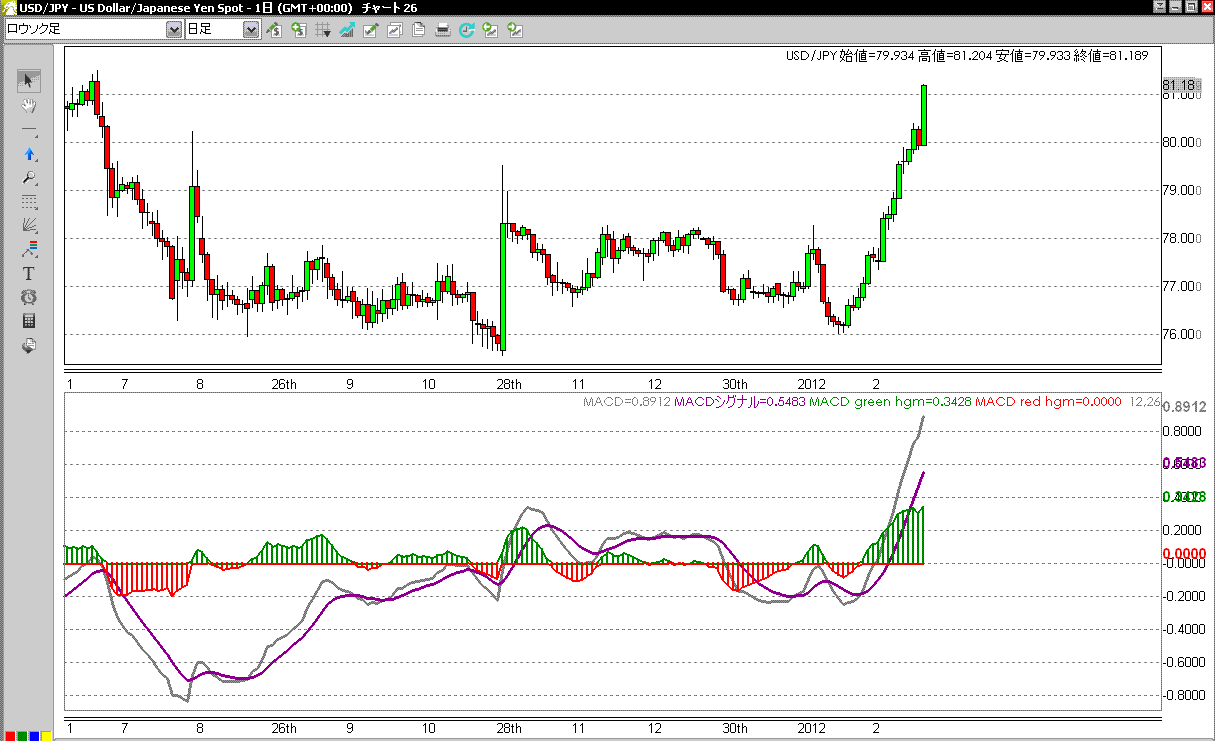1215x741 pixels.
Task: Choose the yellow color swatch
Action: [47, 736]
